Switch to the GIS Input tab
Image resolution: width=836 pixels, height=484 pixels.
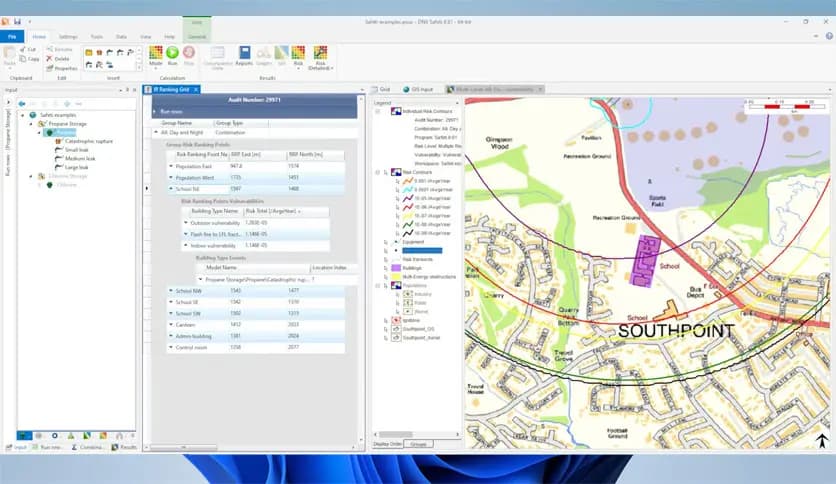(x=419, y=89)
